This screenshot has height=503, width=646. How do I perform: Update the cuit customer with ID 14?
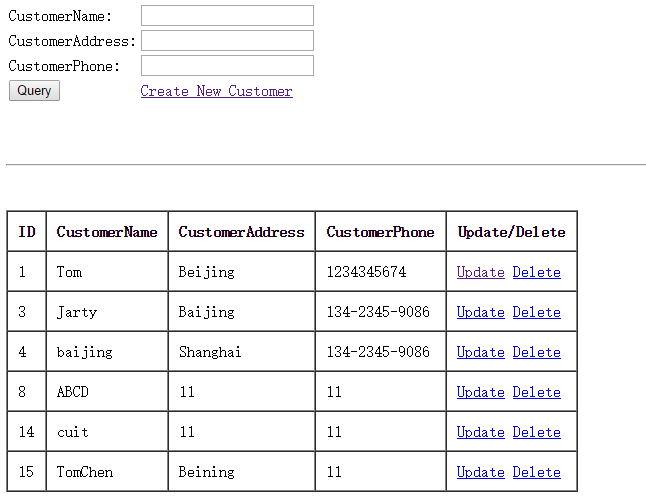(x=480, y=432)
